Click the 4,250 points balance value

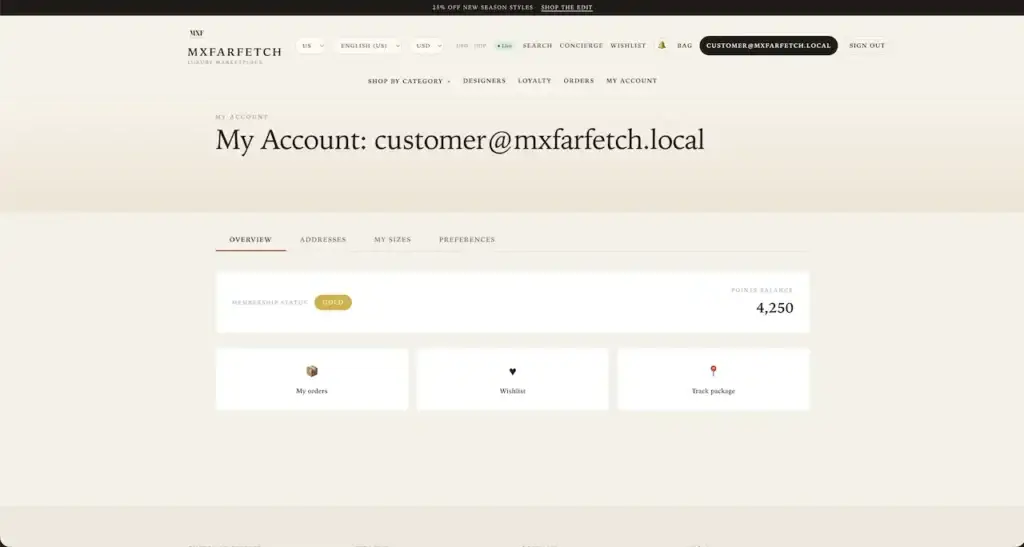(775, 308)
